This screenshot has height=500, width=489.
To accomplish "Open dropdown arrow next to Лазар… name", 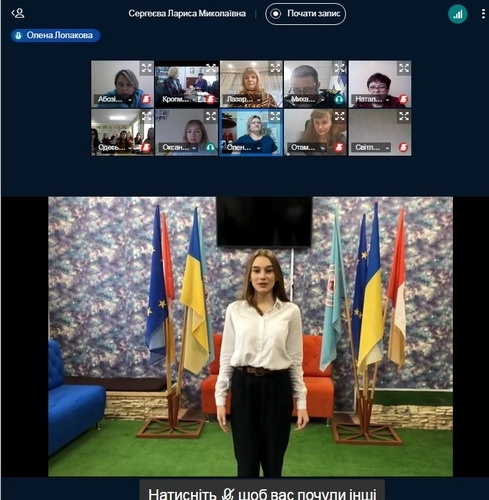I will pyautogui.click(x=258, y=100).
